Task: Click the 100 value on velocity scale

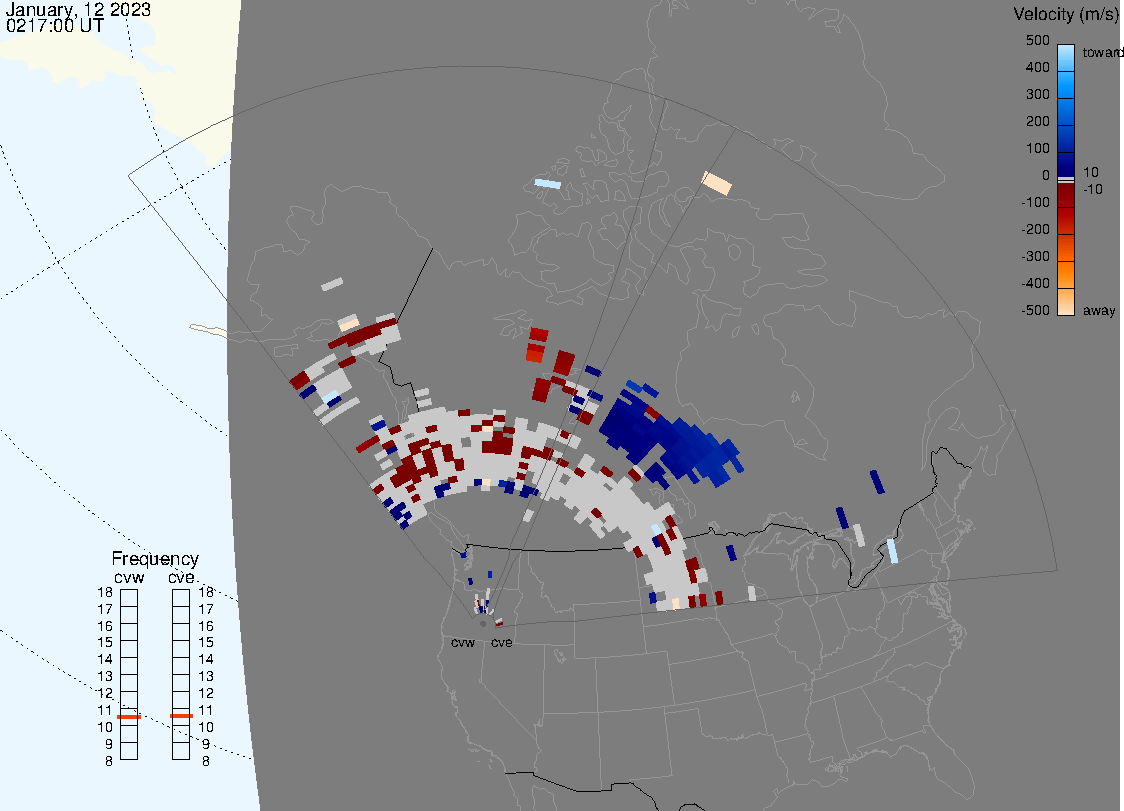Action: 1037,148
